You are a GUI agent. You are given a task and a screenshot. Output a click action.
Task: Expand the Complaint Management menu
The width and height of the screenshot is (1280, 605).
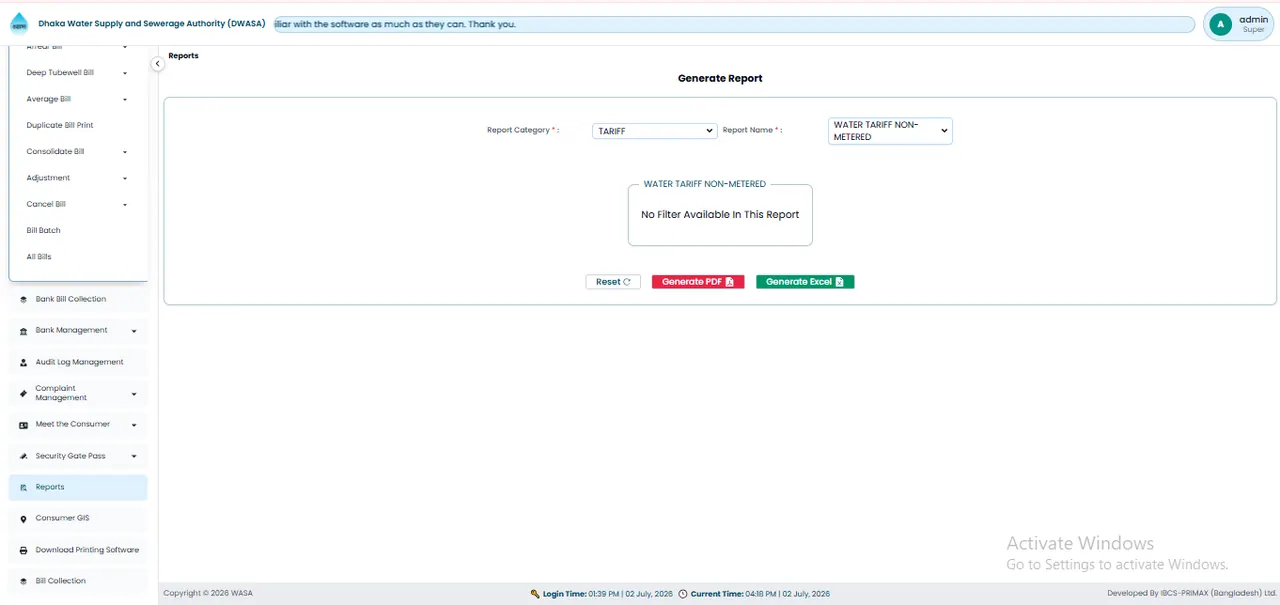click(134, 393)
